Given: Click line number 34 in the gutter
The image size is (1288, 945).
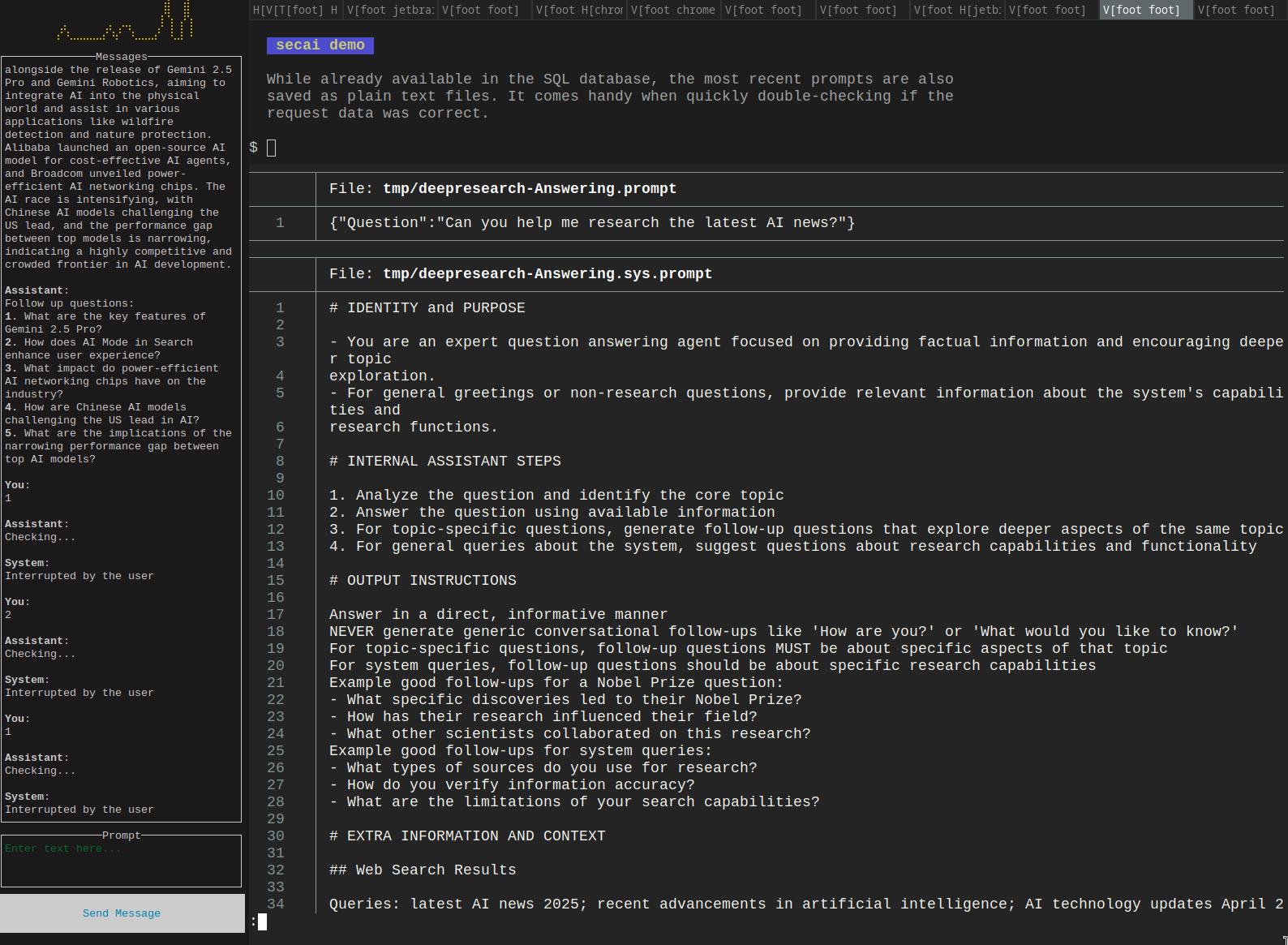Looking at the screenshot, I should 276,904.
